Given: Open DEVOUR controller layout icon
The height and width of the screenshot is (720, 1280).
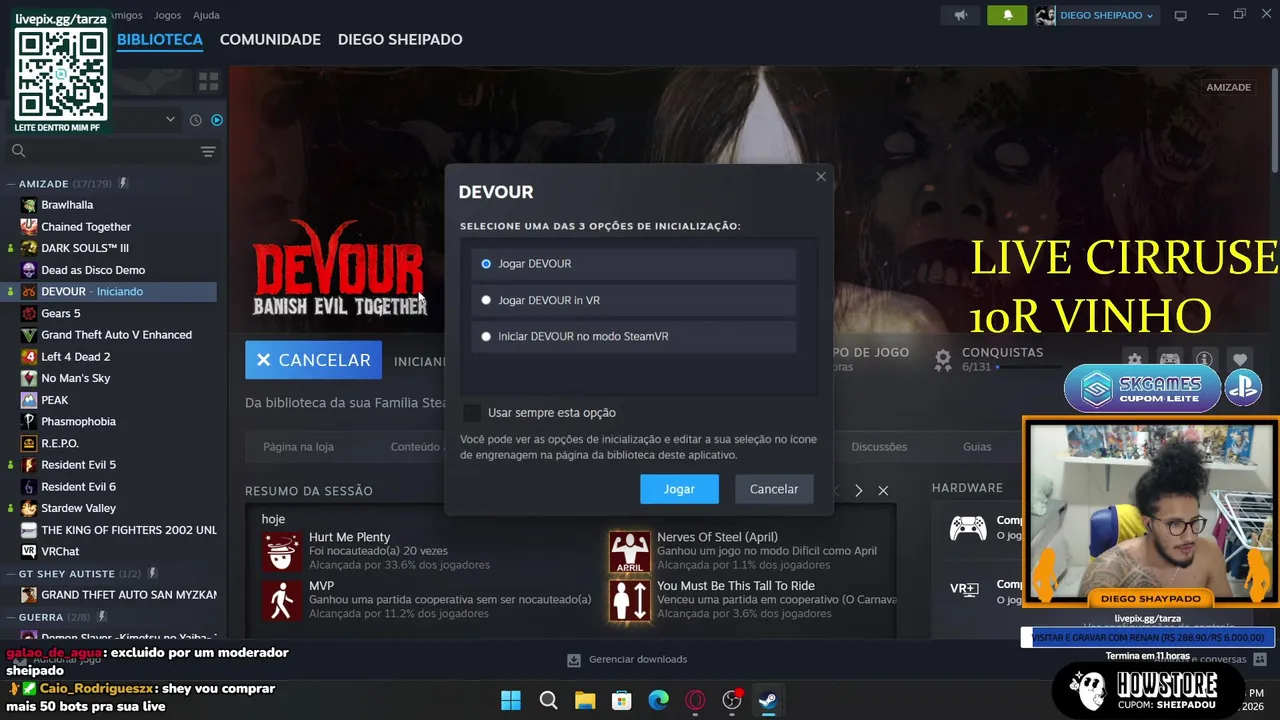Looking at the screenshot, I should [x=1169, y=360].
